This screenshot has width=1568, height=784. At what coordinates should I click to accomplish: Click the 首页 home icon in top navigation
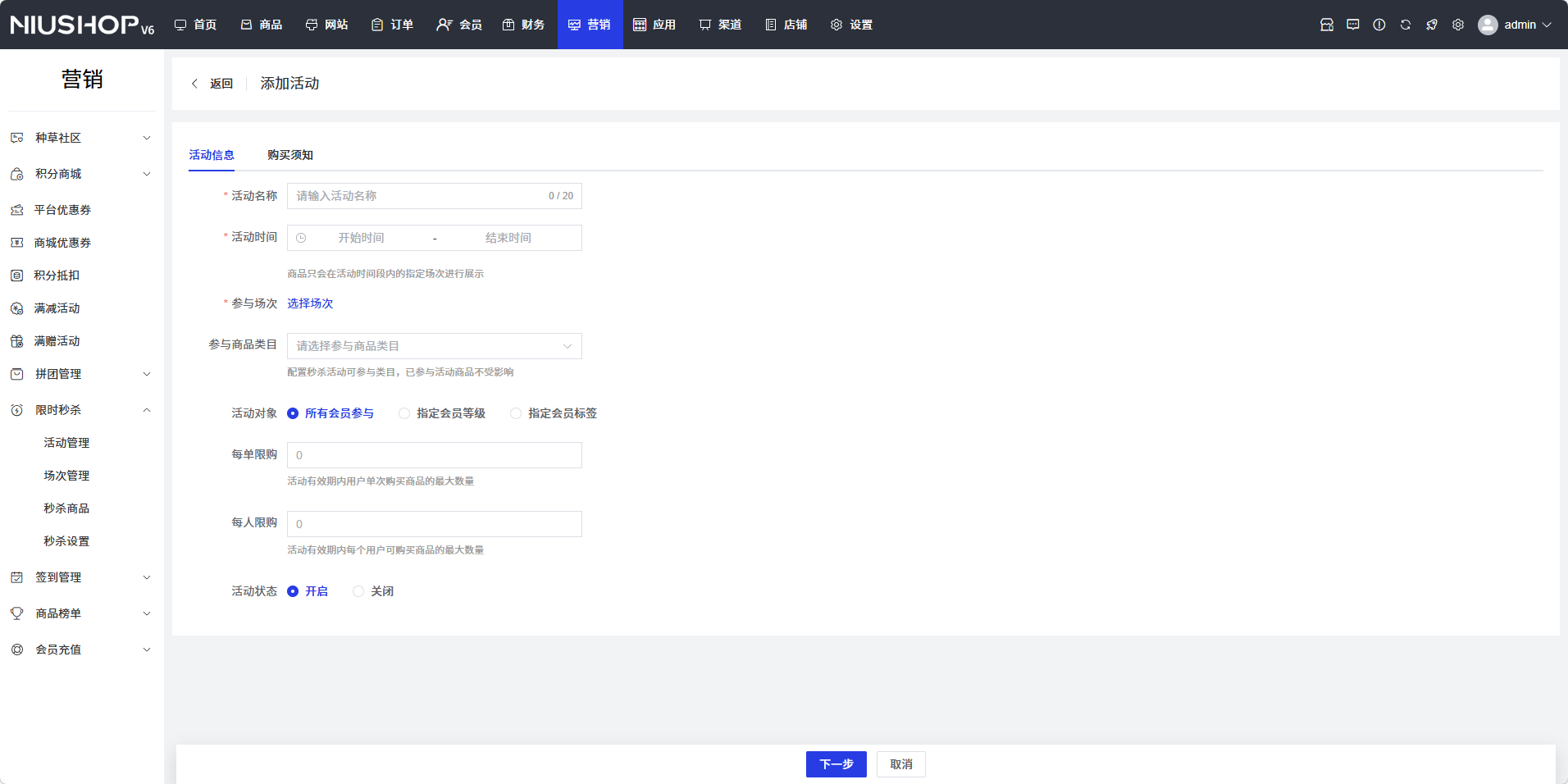click(x=180, y=25)
